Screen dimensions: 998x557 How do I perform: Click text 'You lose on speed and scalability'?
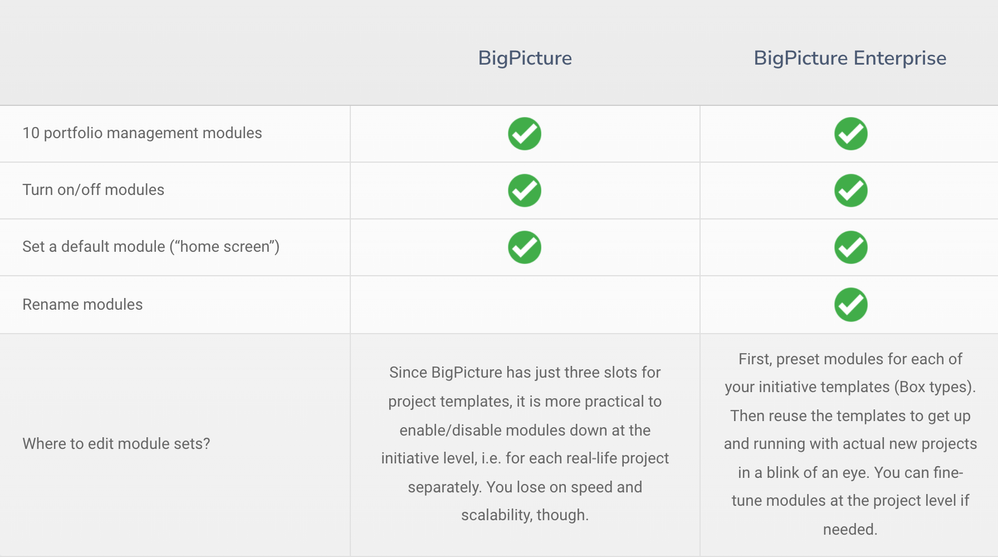click(x=526, y=501)
